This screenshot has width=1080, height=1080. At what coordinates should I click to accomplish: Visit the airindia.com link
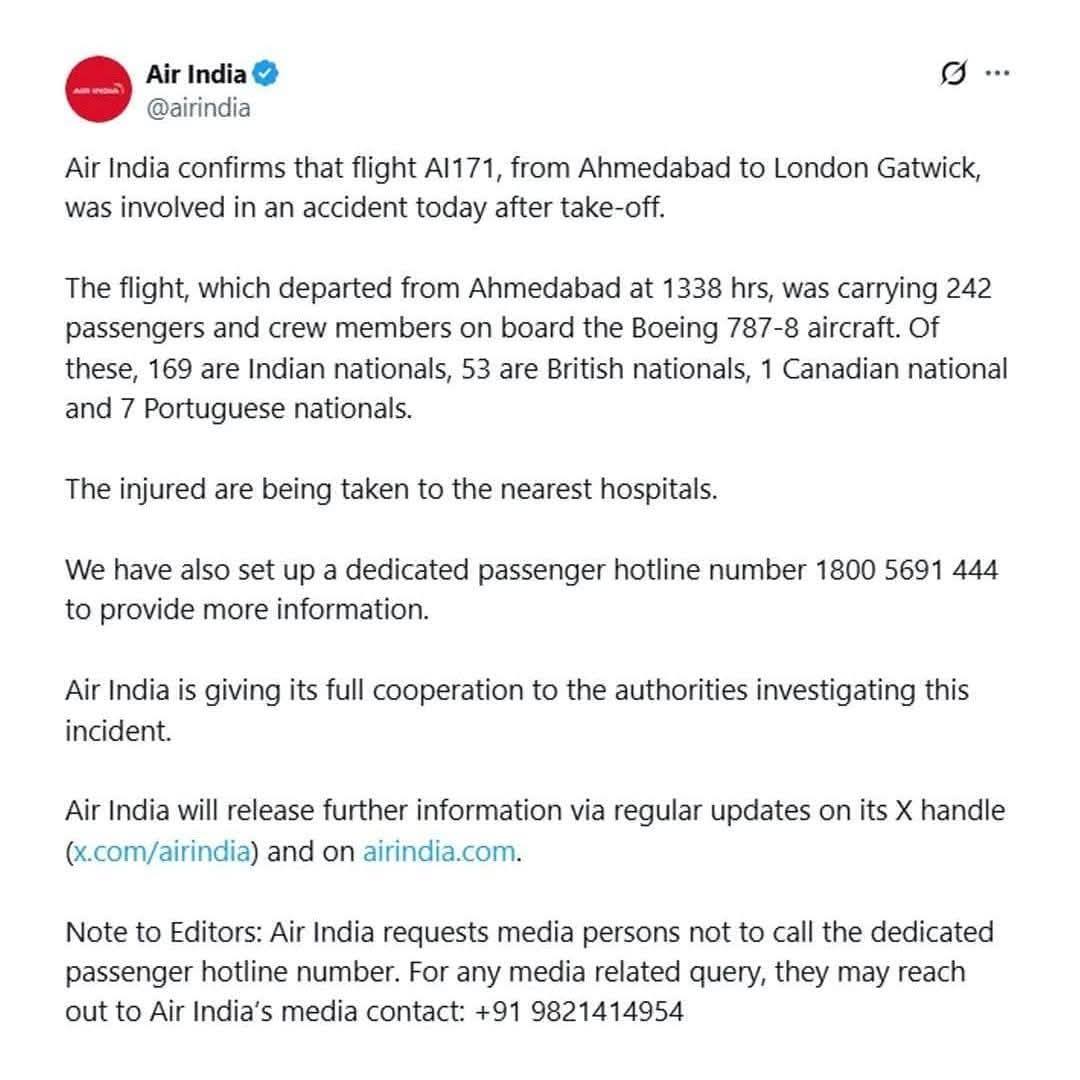[440, 853]
